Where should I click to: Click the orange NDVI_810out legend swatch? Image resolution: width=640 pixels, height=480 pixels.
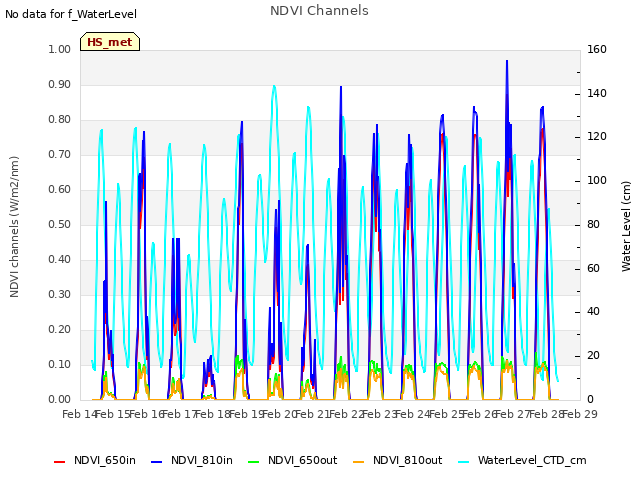point(359,462)
